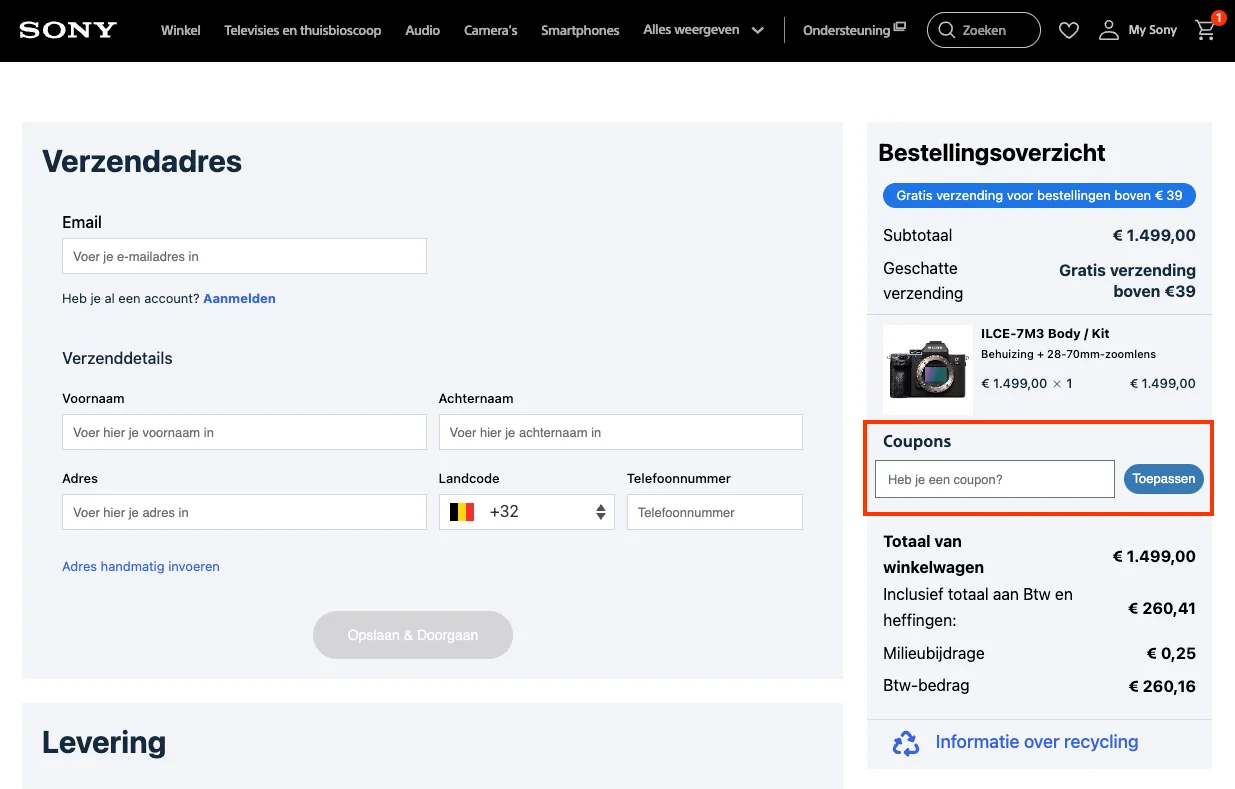This screenshot has height=789, width=1235.
Task: Click the landcode stepper arrows
Action: coord(600,511)
